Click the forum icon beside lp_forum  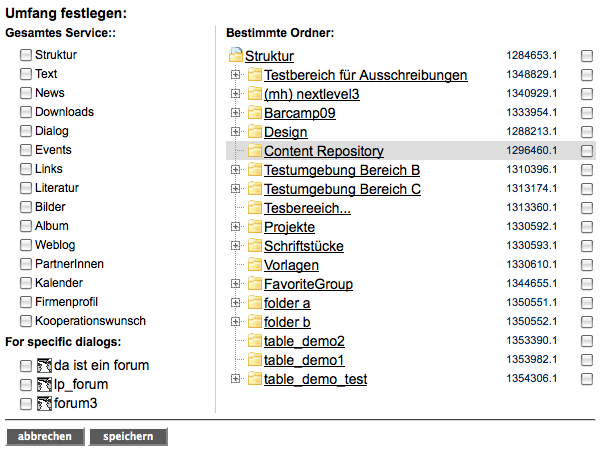[43, 385]
